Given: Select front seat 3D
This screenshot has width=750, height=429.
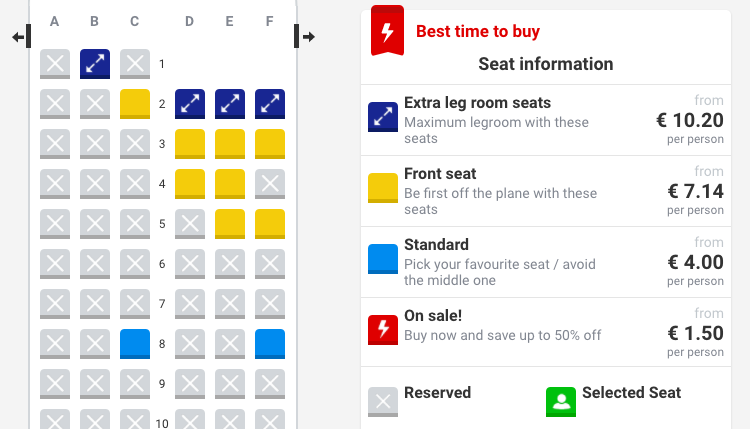Looking at the screenshot, I should click(x=190, y=144).
